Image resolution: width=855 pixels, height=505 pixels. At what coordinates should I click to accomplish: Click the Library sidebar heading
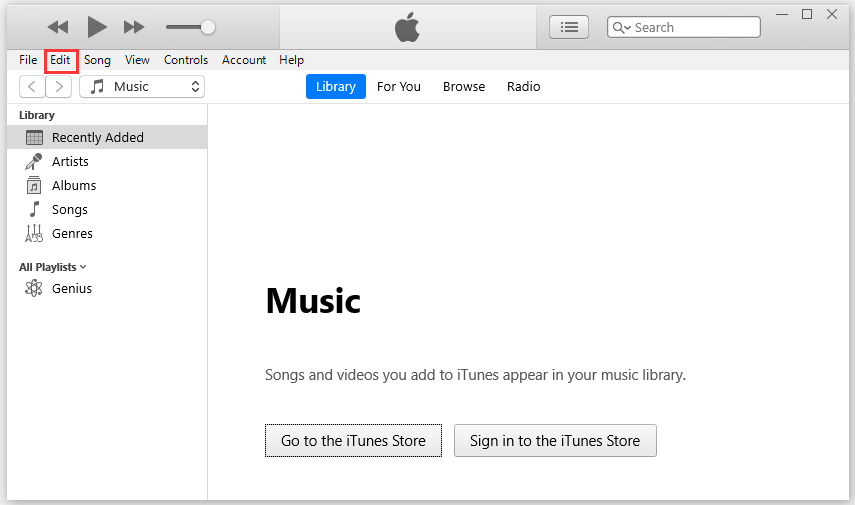coord(37,115)
